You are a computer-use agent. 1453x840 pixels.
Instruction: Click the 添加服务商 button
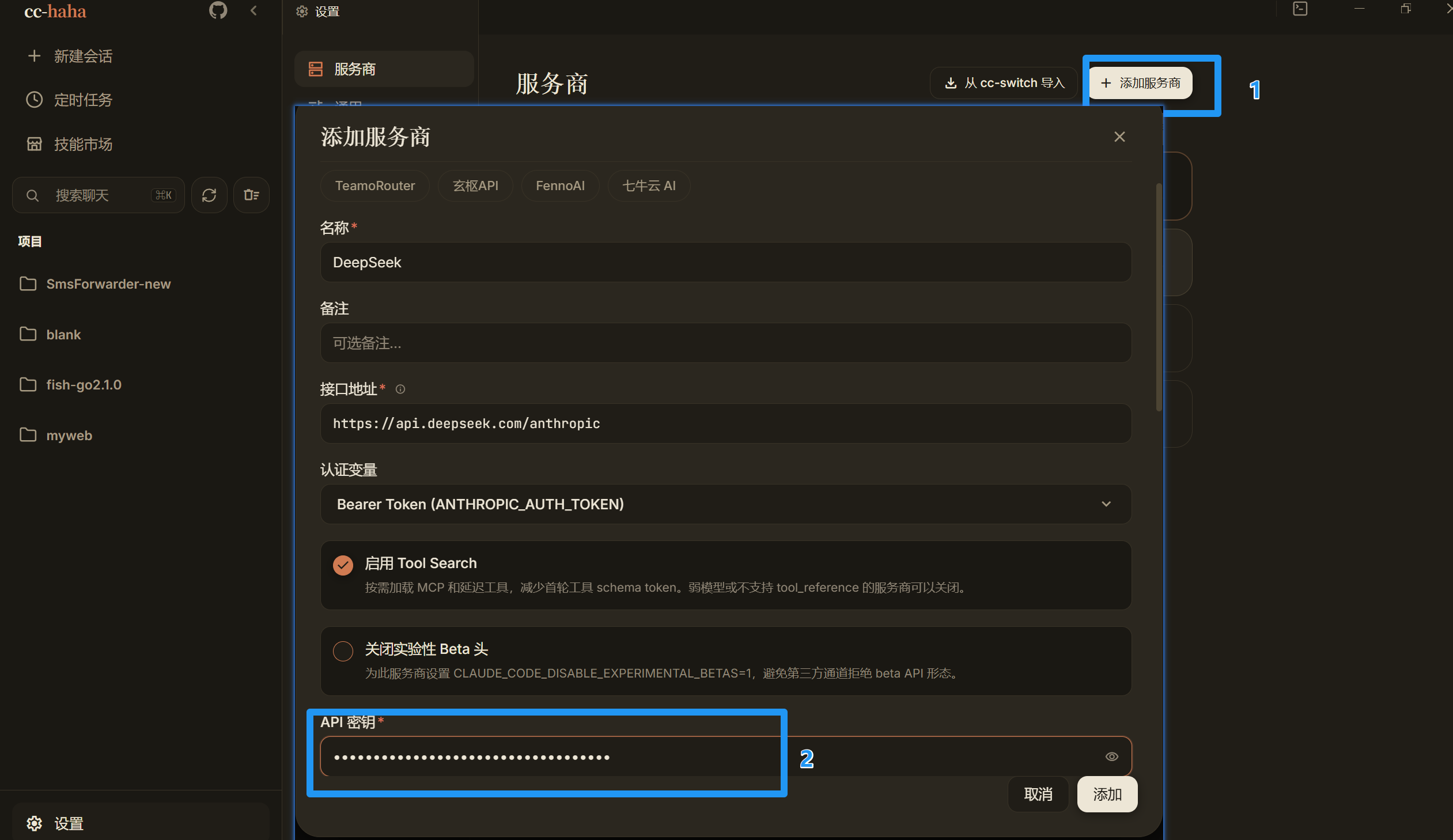[x=1141, y=83]
